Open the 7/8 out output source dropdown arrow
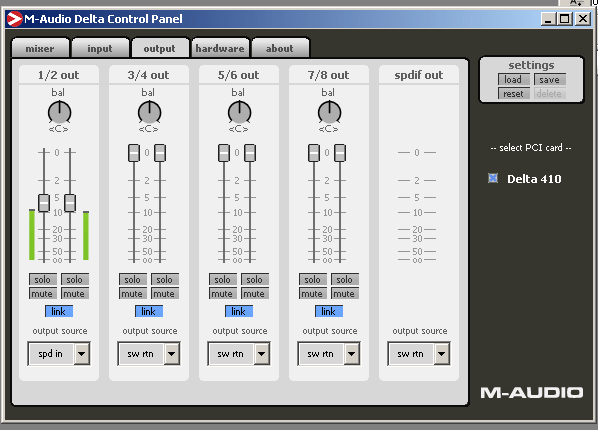598x430 pixels. [351, 354]
